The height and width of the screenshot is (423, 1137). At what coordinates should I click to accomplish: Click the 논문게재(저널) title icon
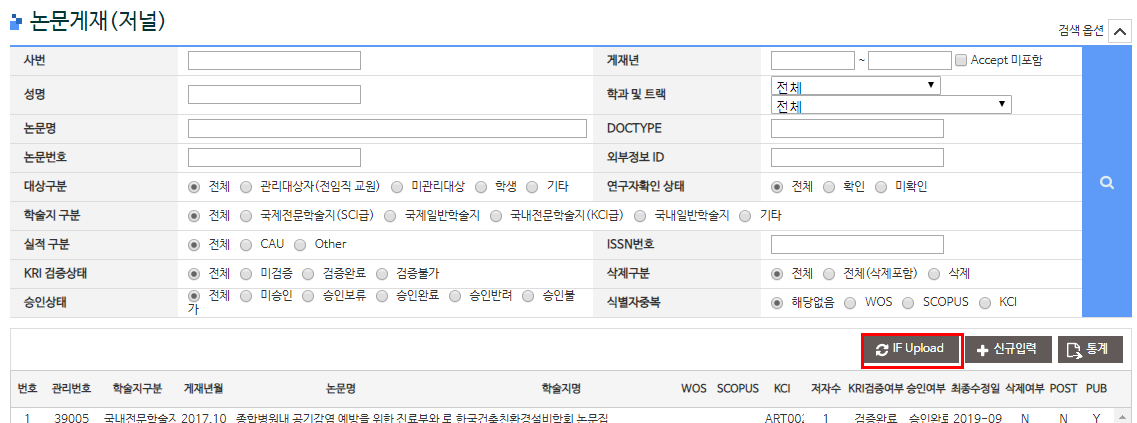coord(15,22)
